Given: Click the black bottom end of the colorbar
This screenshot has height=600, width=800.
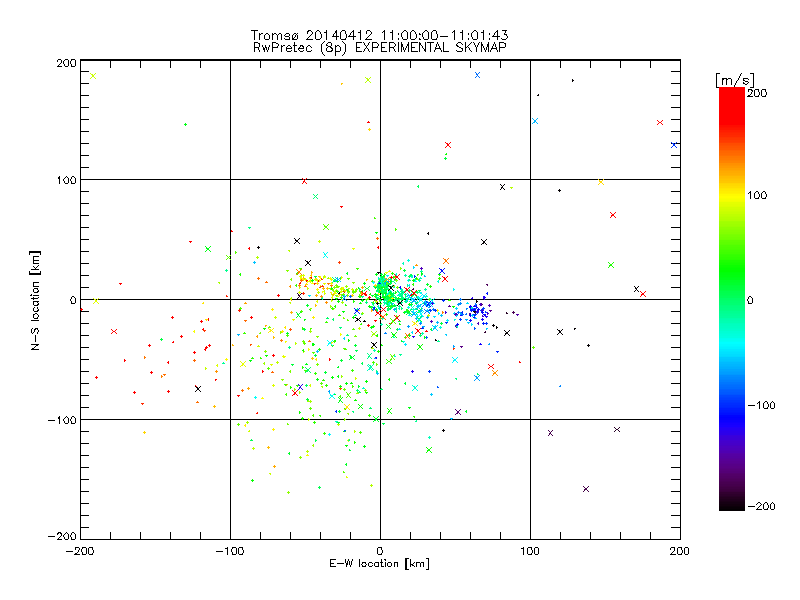Looking at the screenshot, I should pos(732,504).
